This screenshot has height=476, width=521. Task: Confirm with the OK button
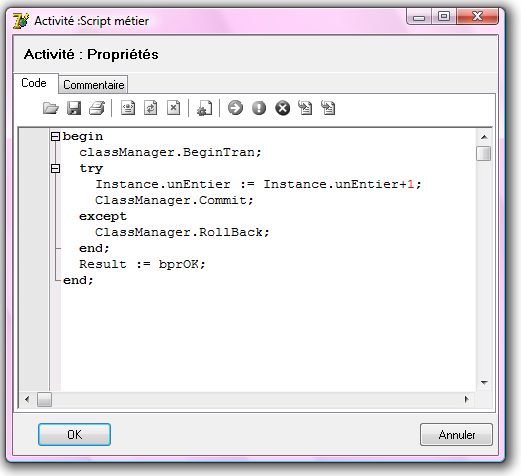tap(74, 434)
